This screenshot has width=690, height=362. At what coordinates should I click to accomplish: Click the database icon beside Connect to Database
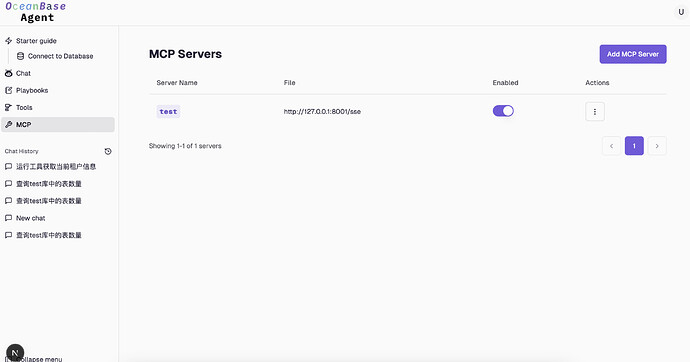coord(20,56)
